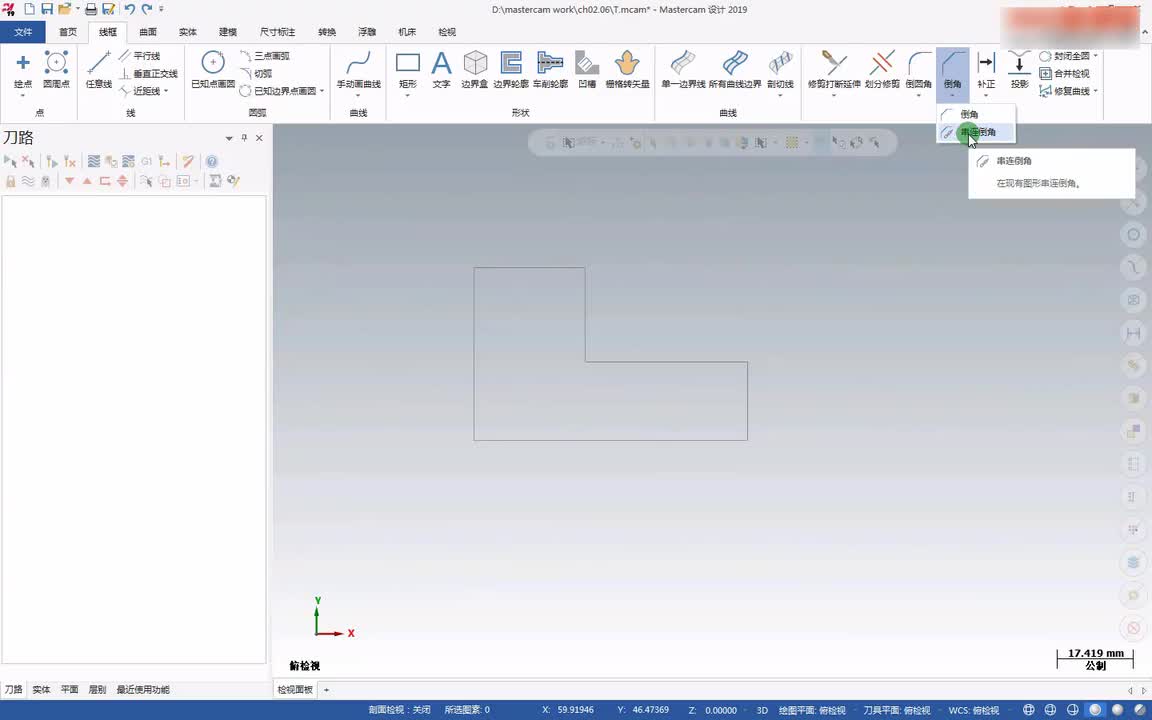Save the file from quick access toolbar
The image size is (1152, 720).
click(47, 10)
